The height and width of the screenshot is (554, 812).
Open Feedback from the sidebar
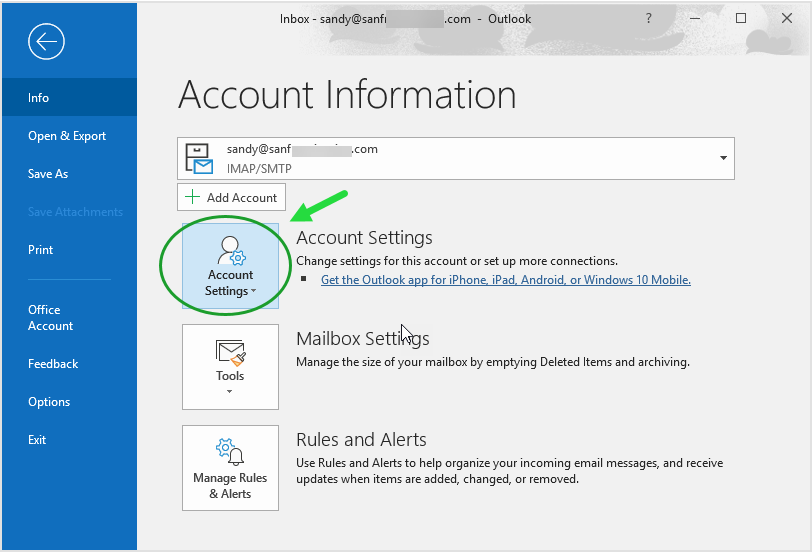tap(53, 364)
